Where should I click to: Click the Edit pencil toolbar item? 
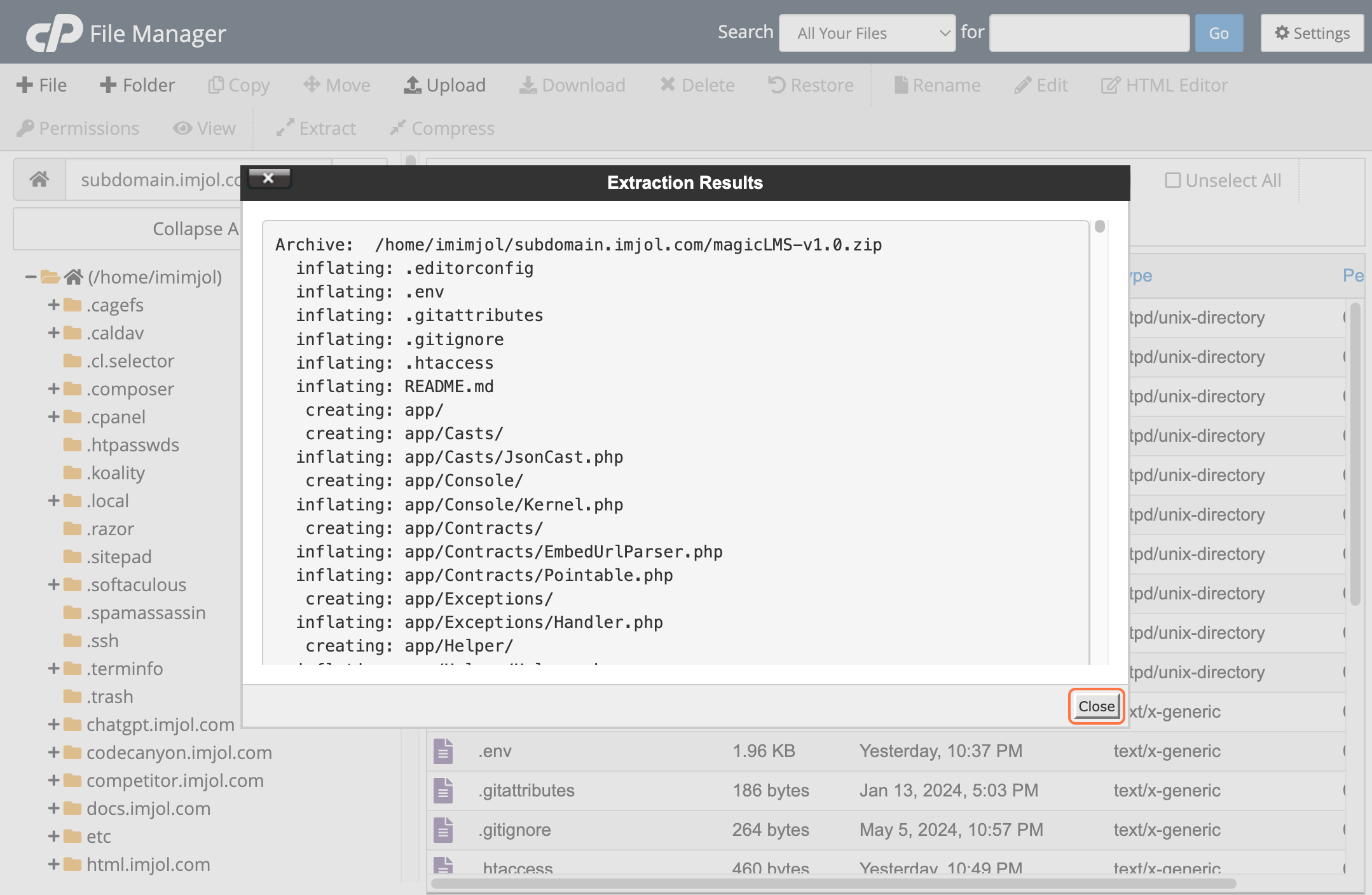pyautogui.click(x=1041, y=85)
